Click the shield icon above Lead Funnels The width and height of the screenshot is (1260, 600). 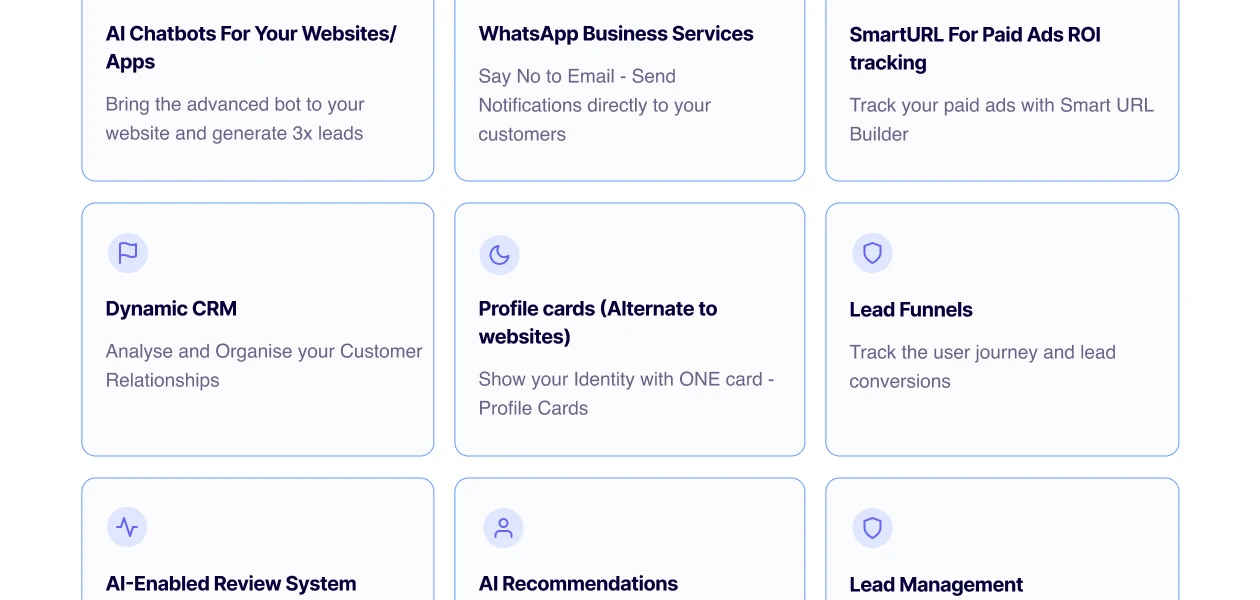point(872,254)
